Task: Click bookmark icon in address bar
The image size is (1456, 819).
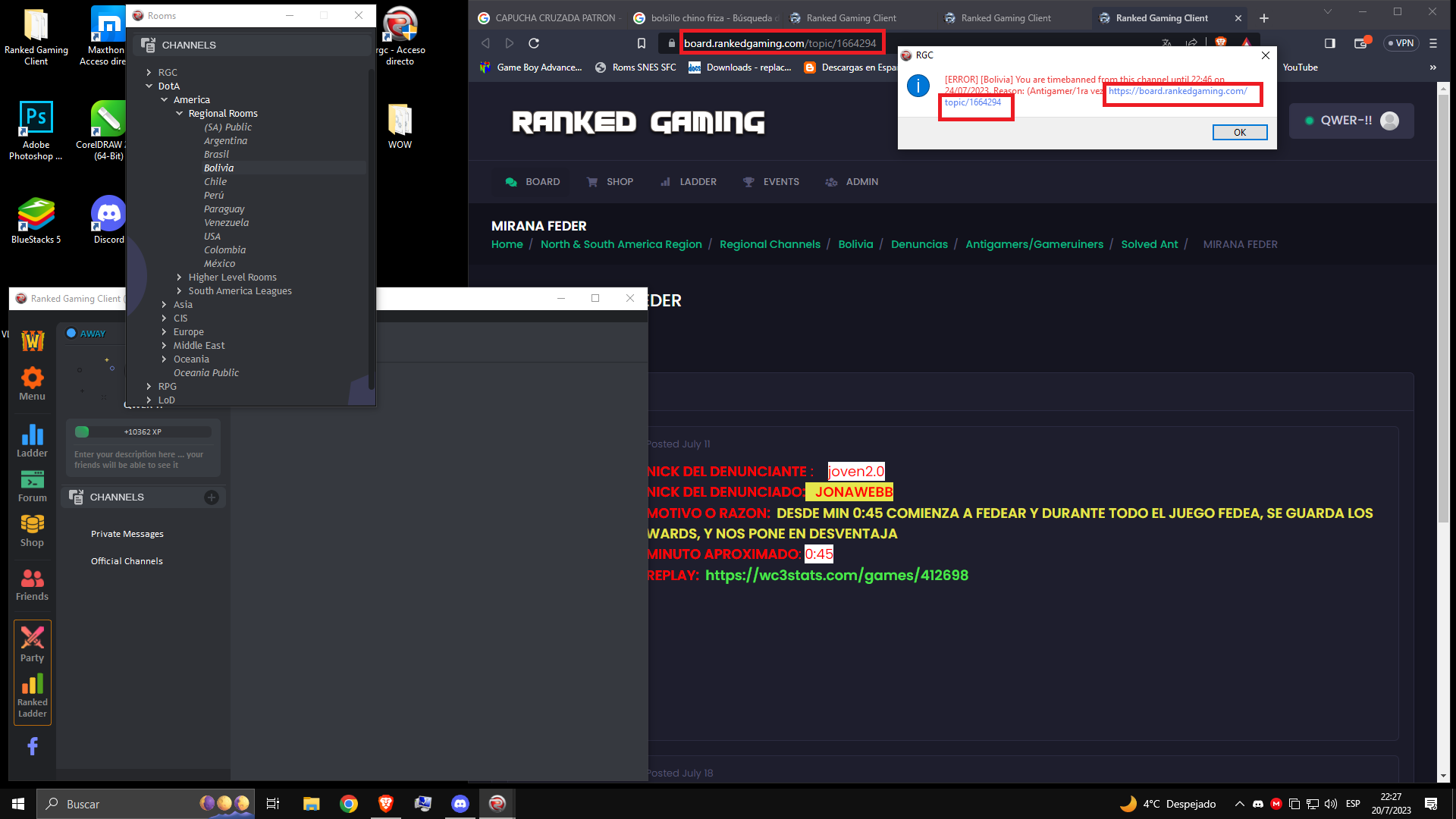Action: (x=642, y=43)
